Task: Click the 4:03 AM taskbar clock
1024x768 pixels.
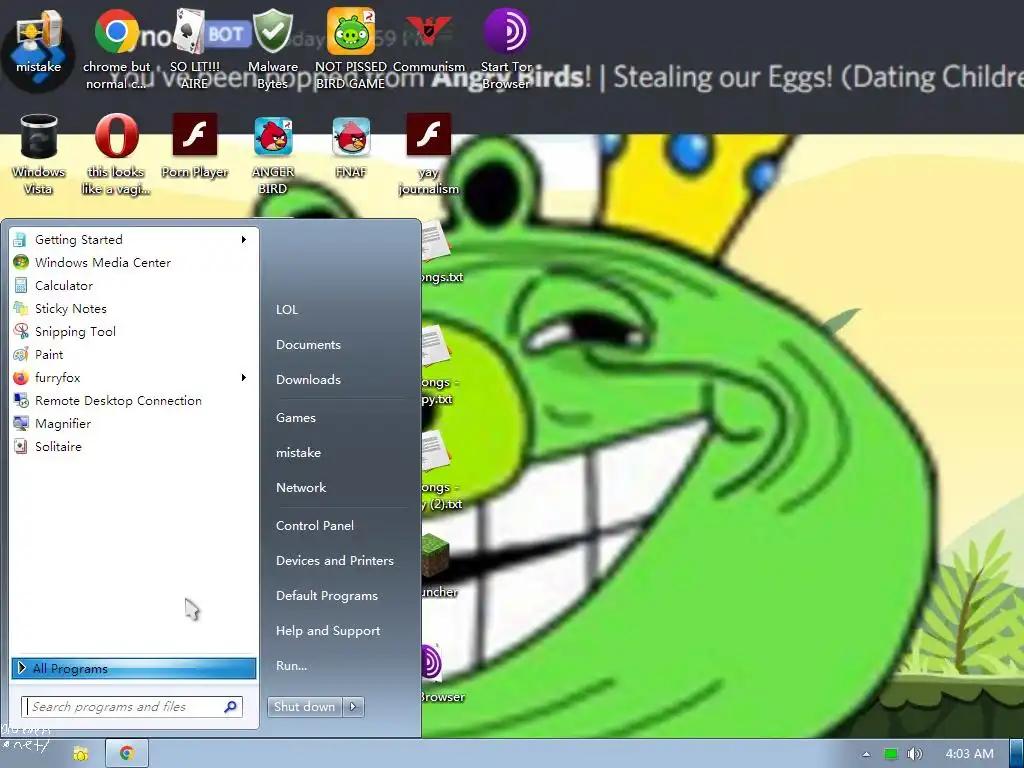Action: [969, 754]
